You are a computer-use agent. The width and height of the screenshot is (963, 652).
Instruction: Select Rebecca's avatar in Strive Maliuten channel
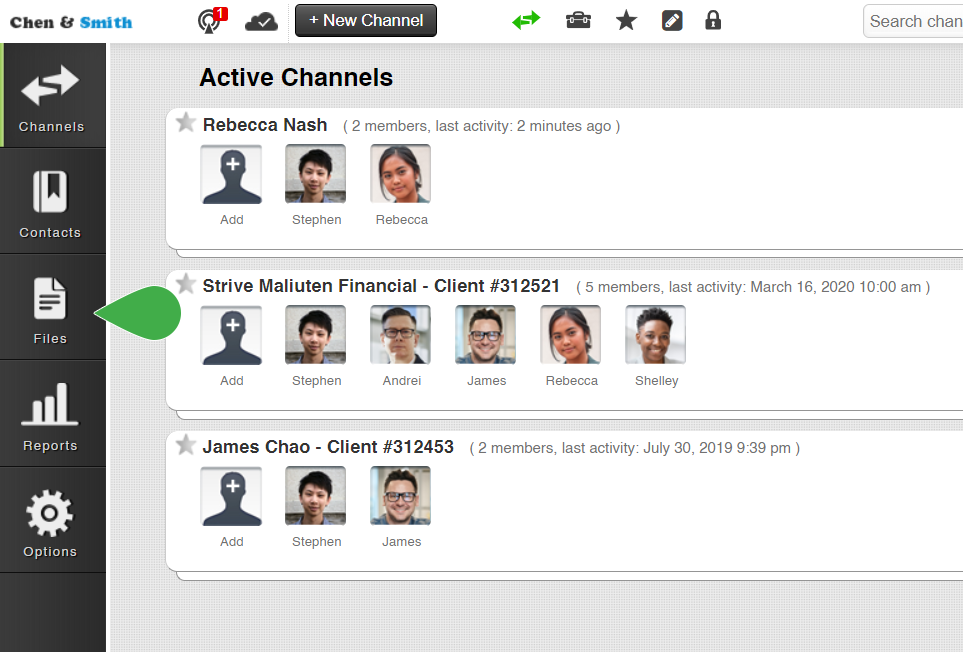click(x=571, y=335)
